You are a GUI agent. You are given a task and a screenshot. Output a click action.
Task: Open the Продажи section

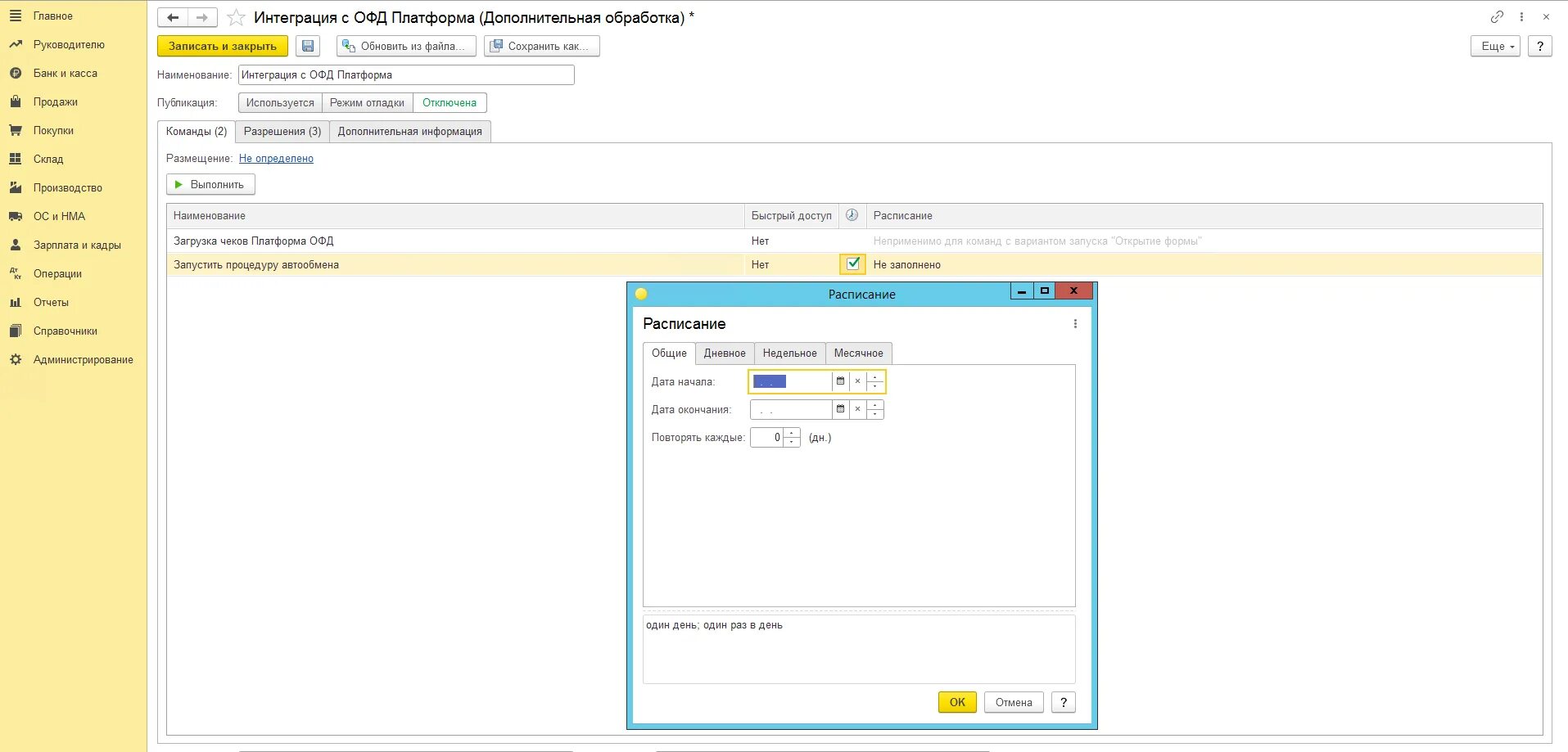click(x=55, y=101)
